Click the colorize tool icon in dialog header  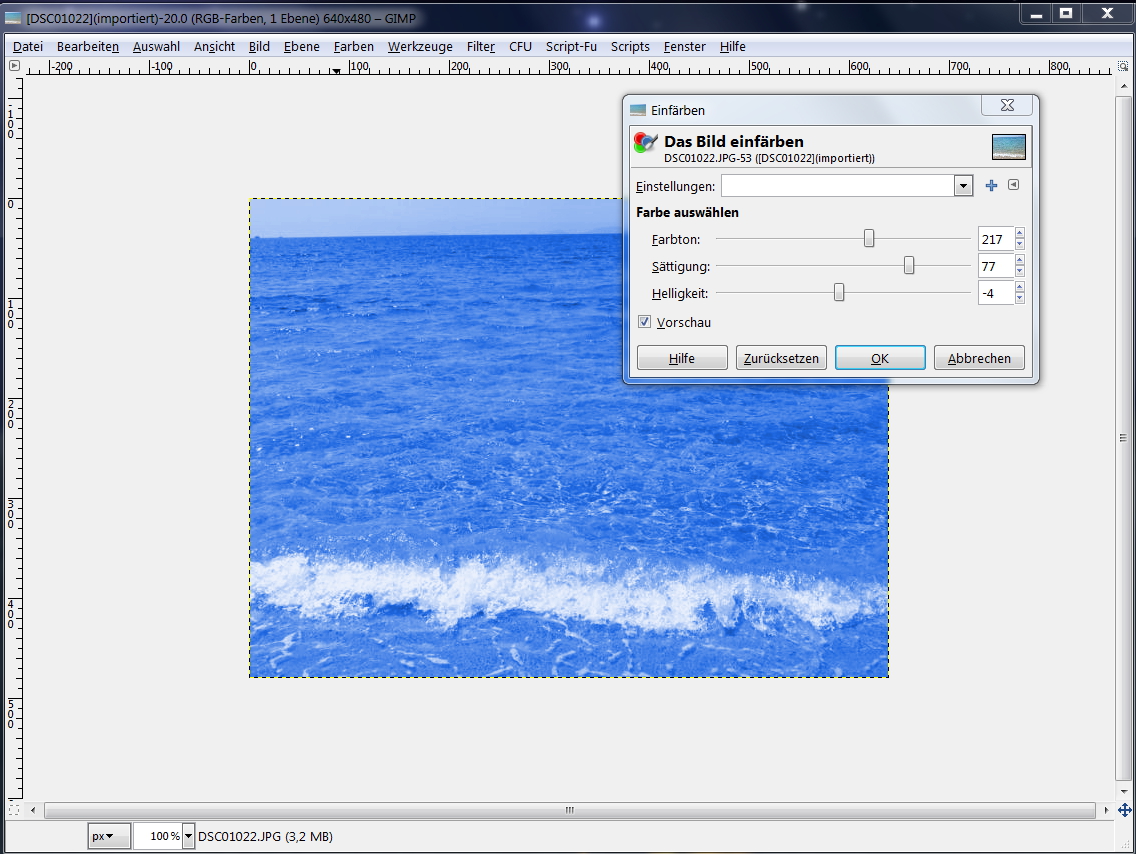[x=645, y=143]
